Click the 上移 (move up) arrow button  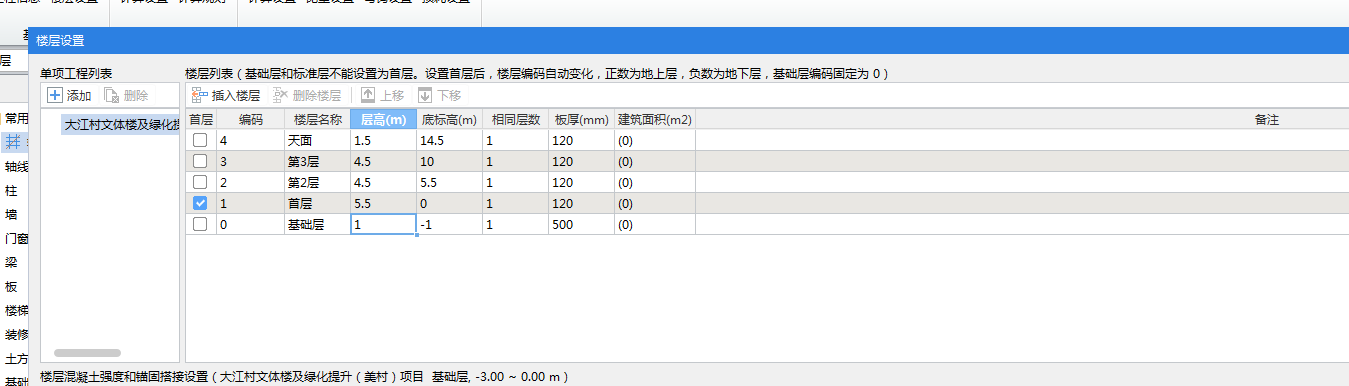click(382, 96)
